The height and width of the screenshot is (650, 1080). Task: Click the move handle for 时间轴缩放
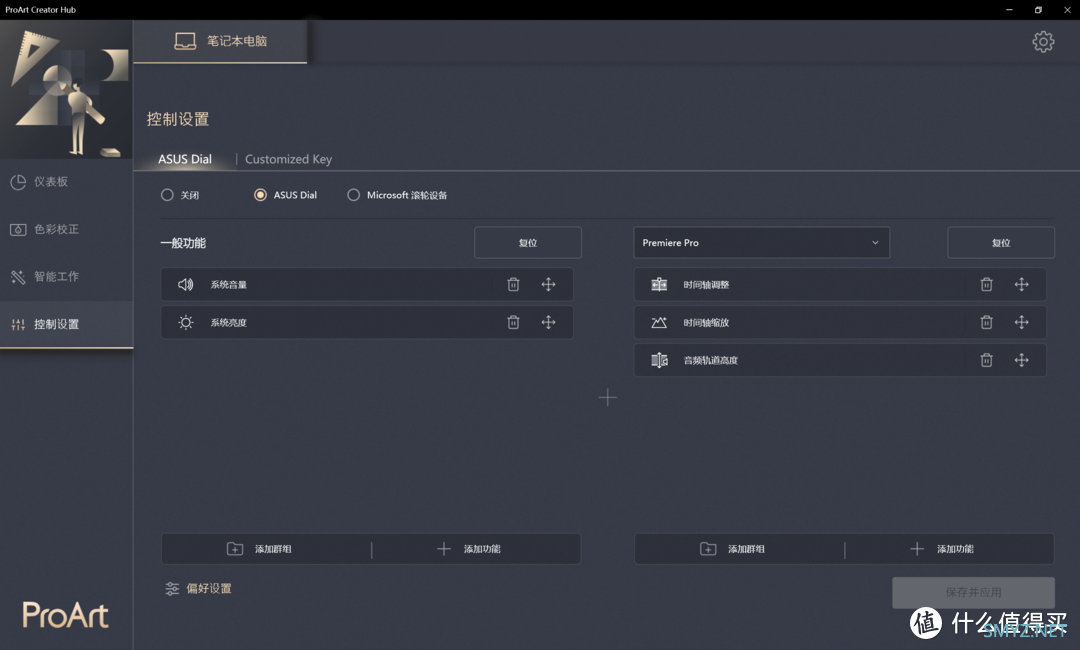point(1021,322)
